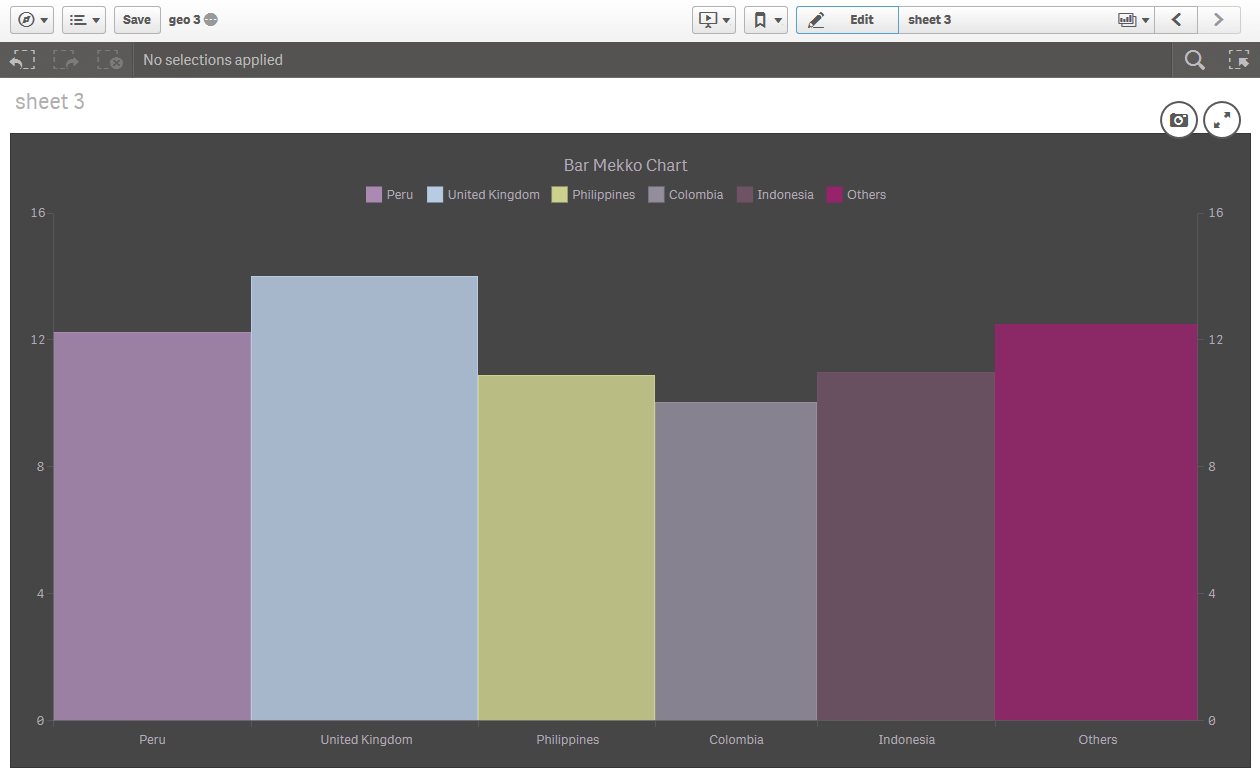The image size is (1260, 778).
Task: Toggle Others in the chart legend
Action: pos(856,194)
